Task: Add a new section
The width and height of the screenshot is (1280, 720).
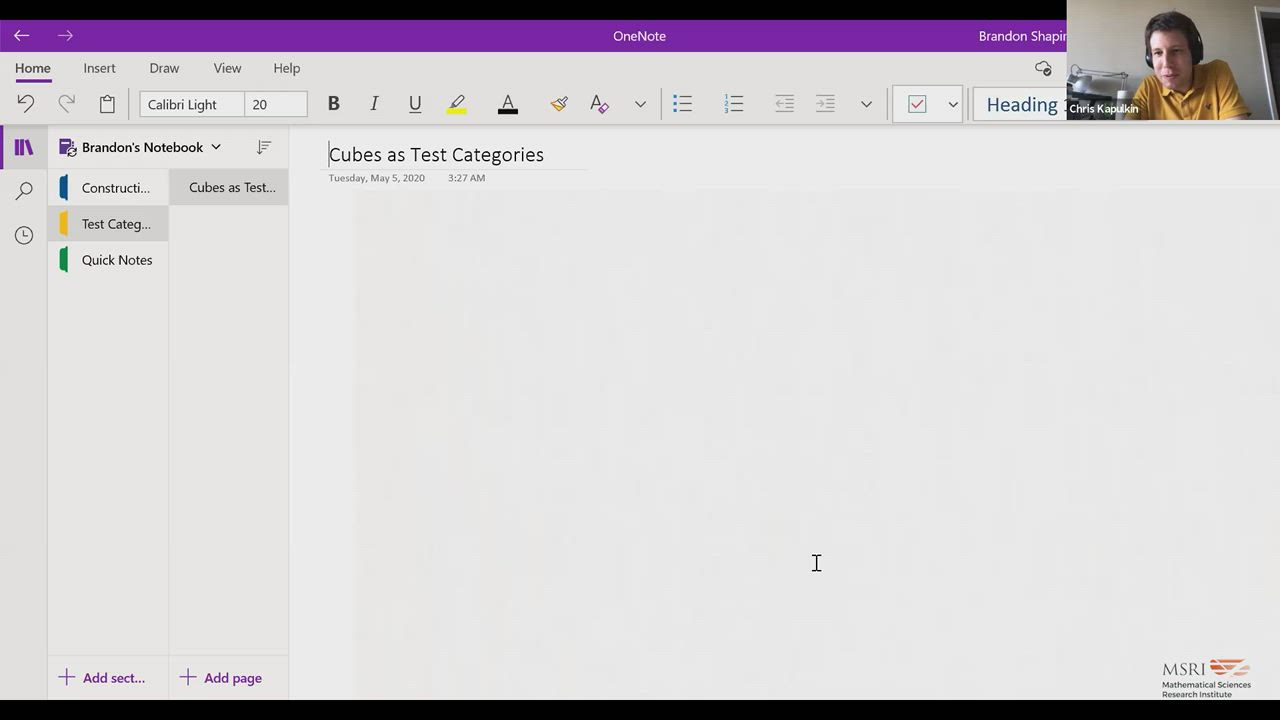Action: 102,678
